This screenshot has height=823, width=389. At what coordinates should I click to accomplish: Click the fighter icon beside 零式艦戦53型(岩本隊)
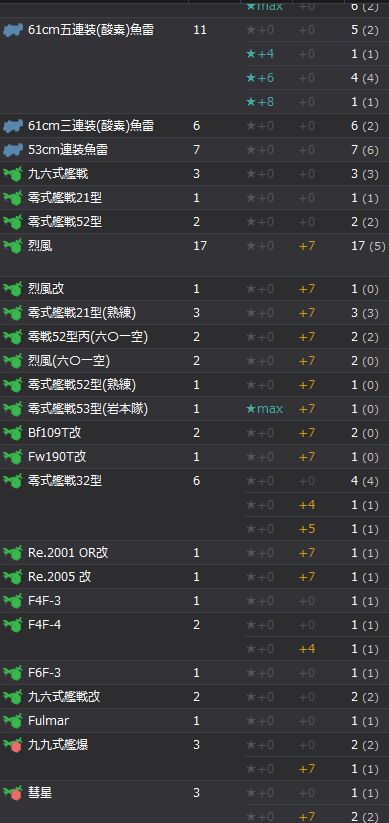click(x=13, y=409)
